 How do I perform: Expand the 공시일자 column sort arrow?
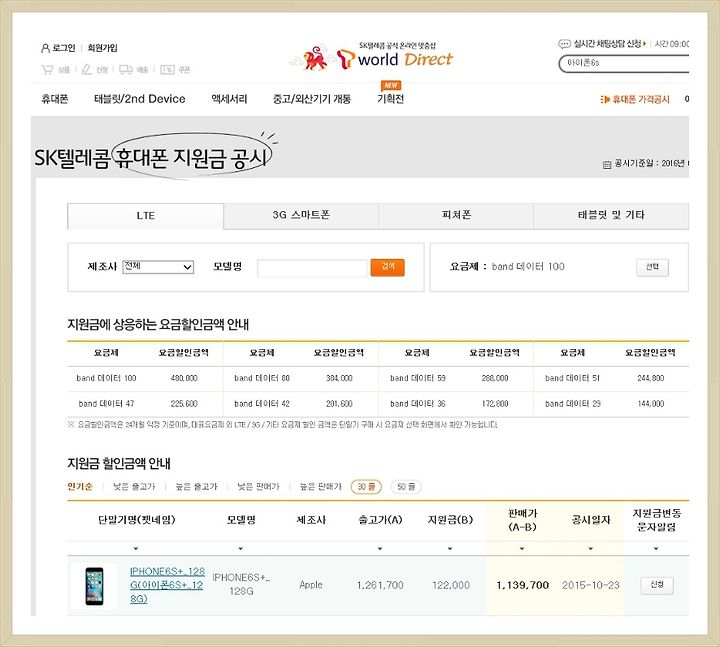[591, 549]
